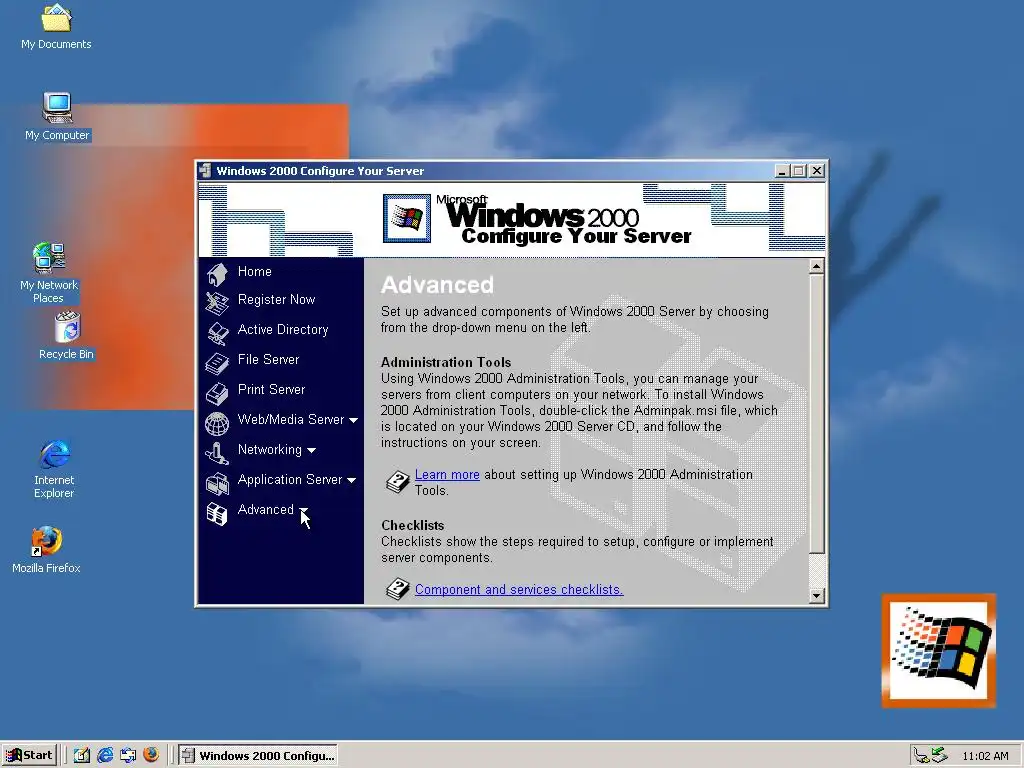Viewport: 1024px width, 768px height.
Task: Close the Configure Your Server window
Action: click(817, 171)
